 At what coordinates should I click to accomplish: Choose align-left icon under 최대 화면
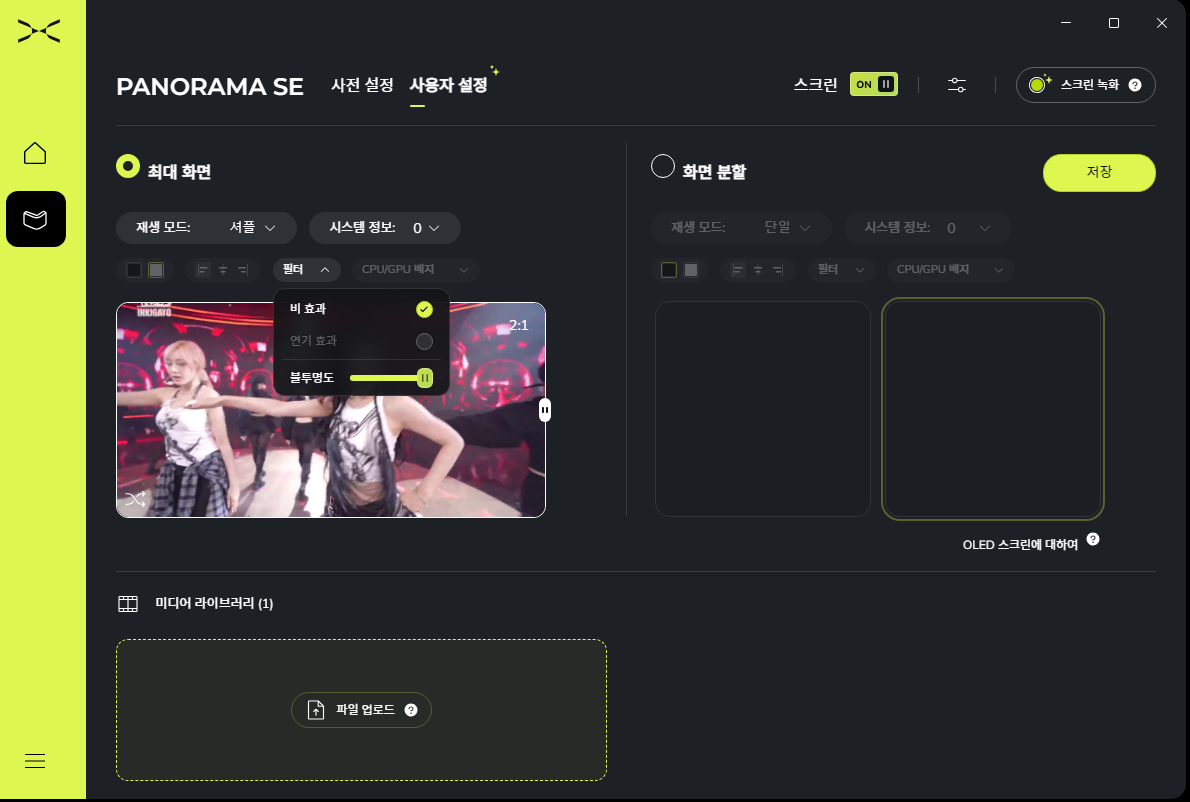203,270
